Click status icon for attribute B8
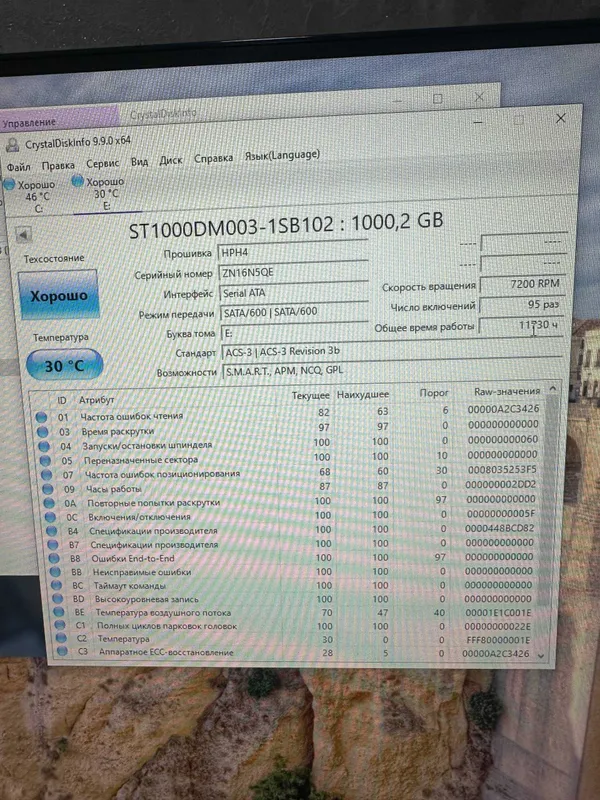 tap(55, 559)
